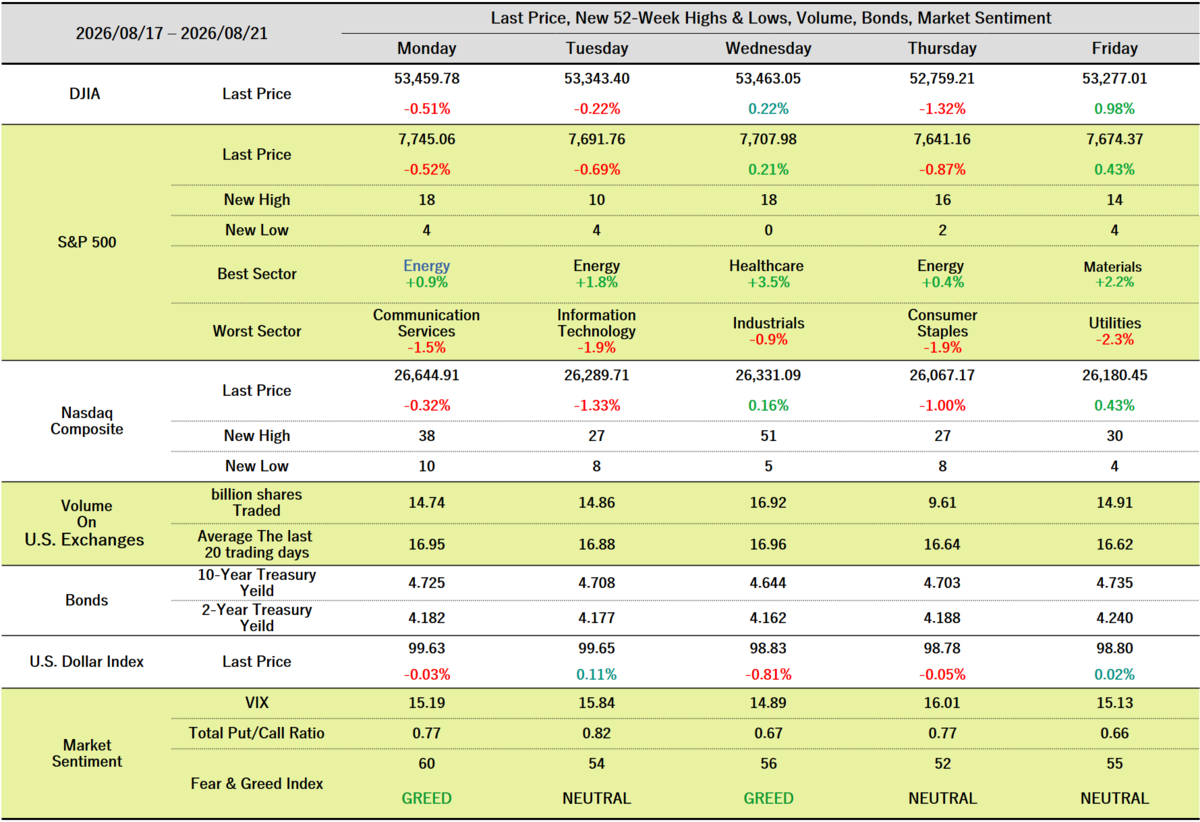
Task: Select the Market Sentiment row label
Action: [x=85, y=753]
